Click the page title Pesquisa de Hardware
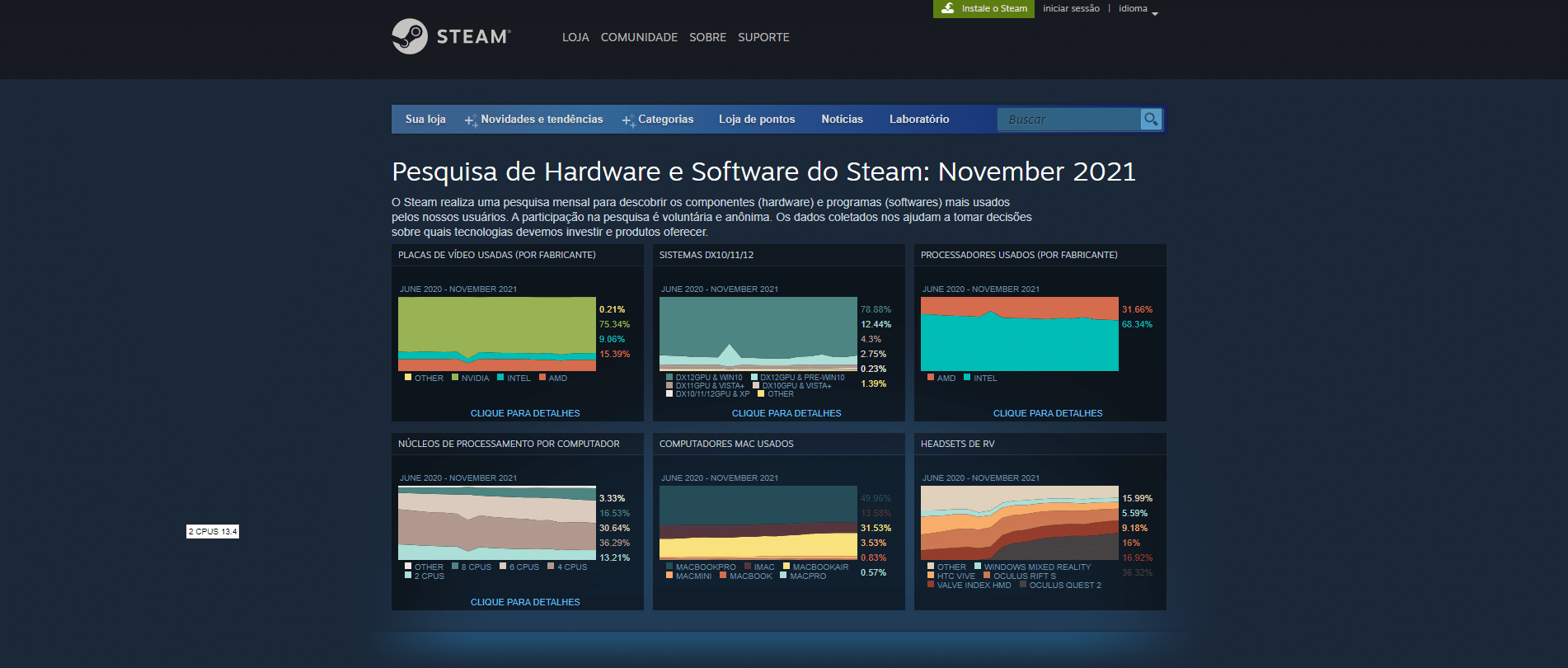 763,172
